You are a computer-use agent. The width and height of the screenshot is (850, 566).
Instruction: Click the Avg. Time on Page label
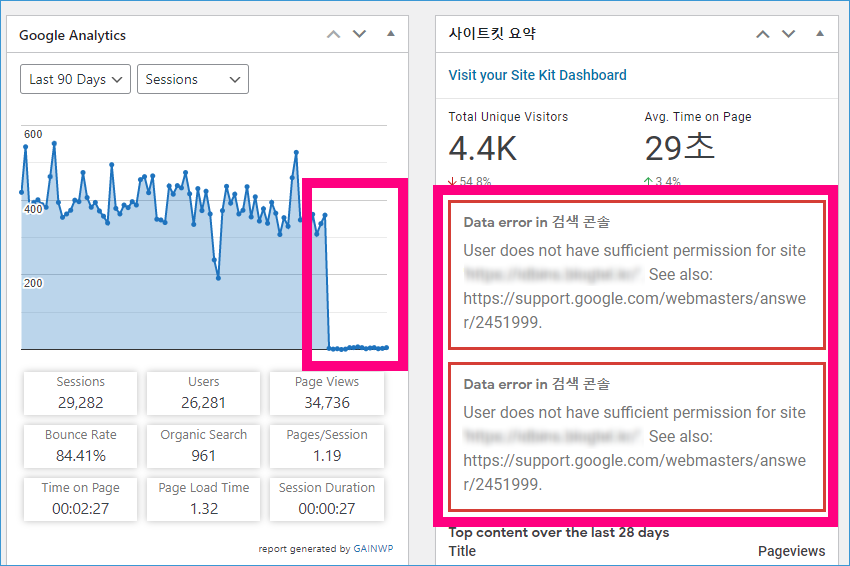coord(698,117)
